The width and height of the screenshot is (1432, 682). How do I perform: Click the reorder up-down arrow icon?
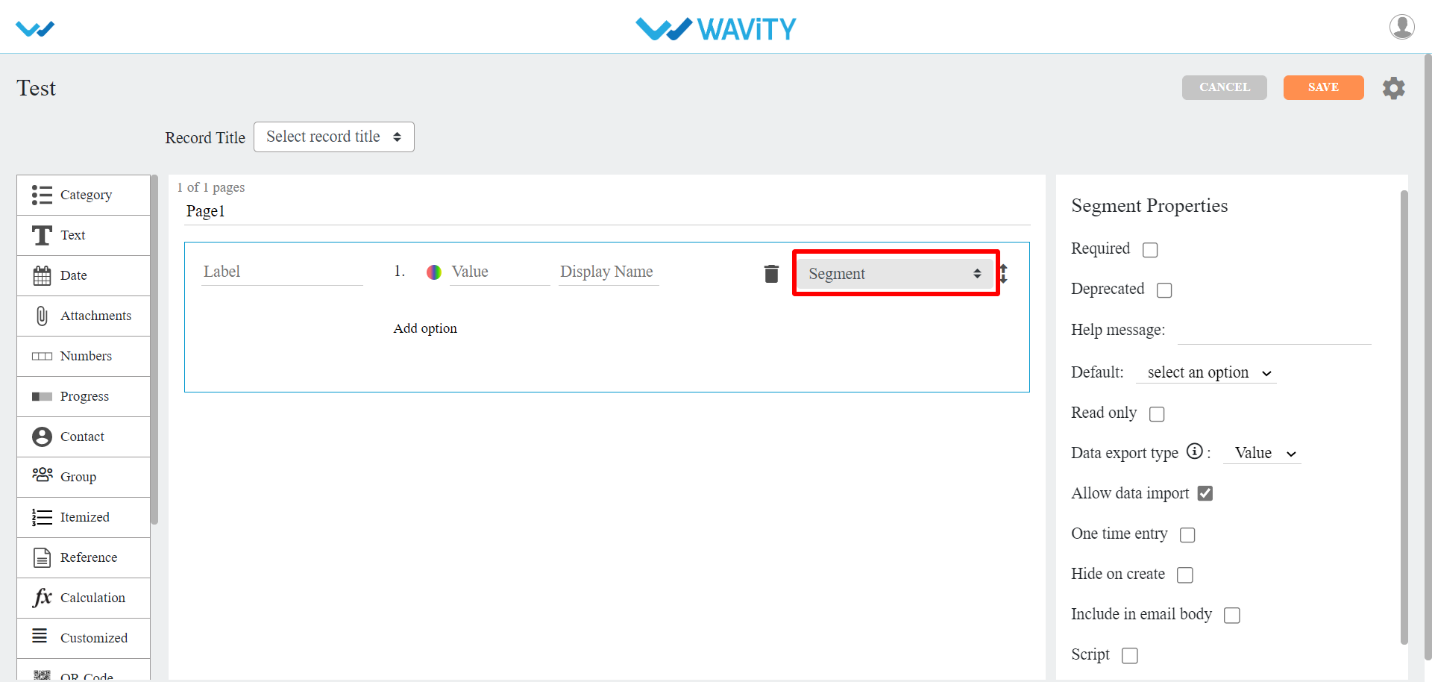click(x=1003, y=273)
